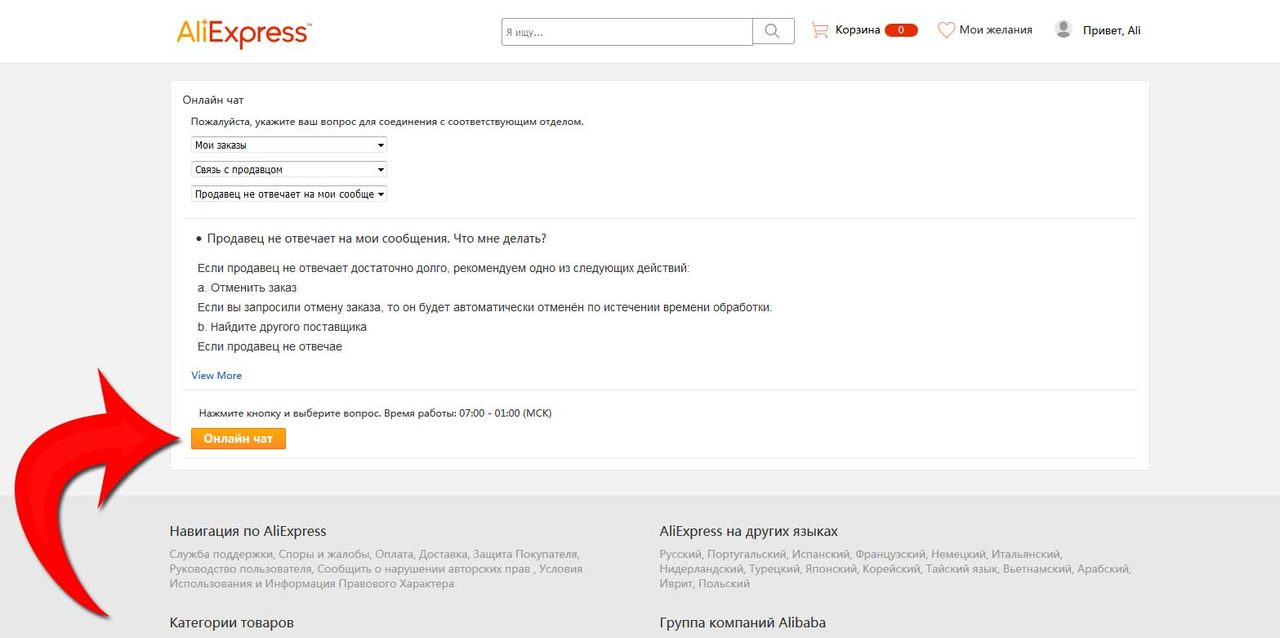
Task: Click the View More link
Action: [217, 375]
